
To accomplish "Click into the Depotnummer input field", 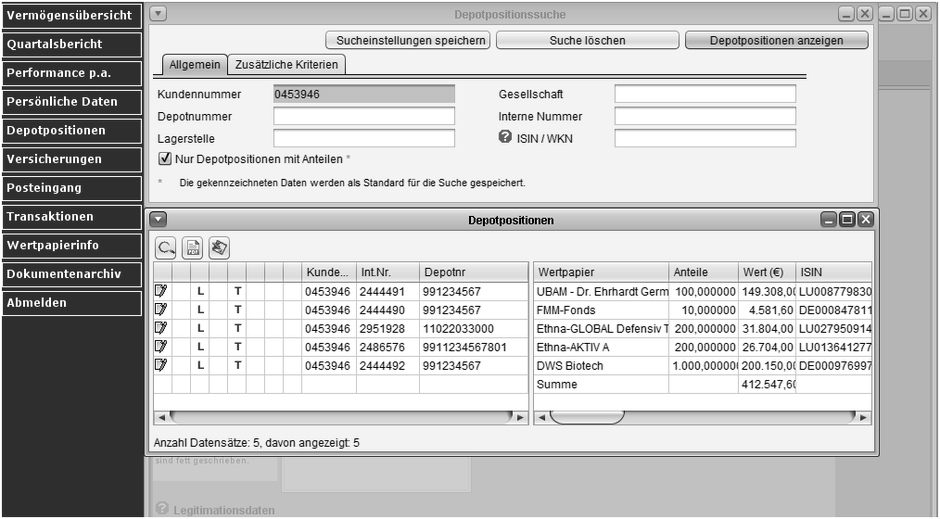I will pyautogui.click(x=364, y=116).
